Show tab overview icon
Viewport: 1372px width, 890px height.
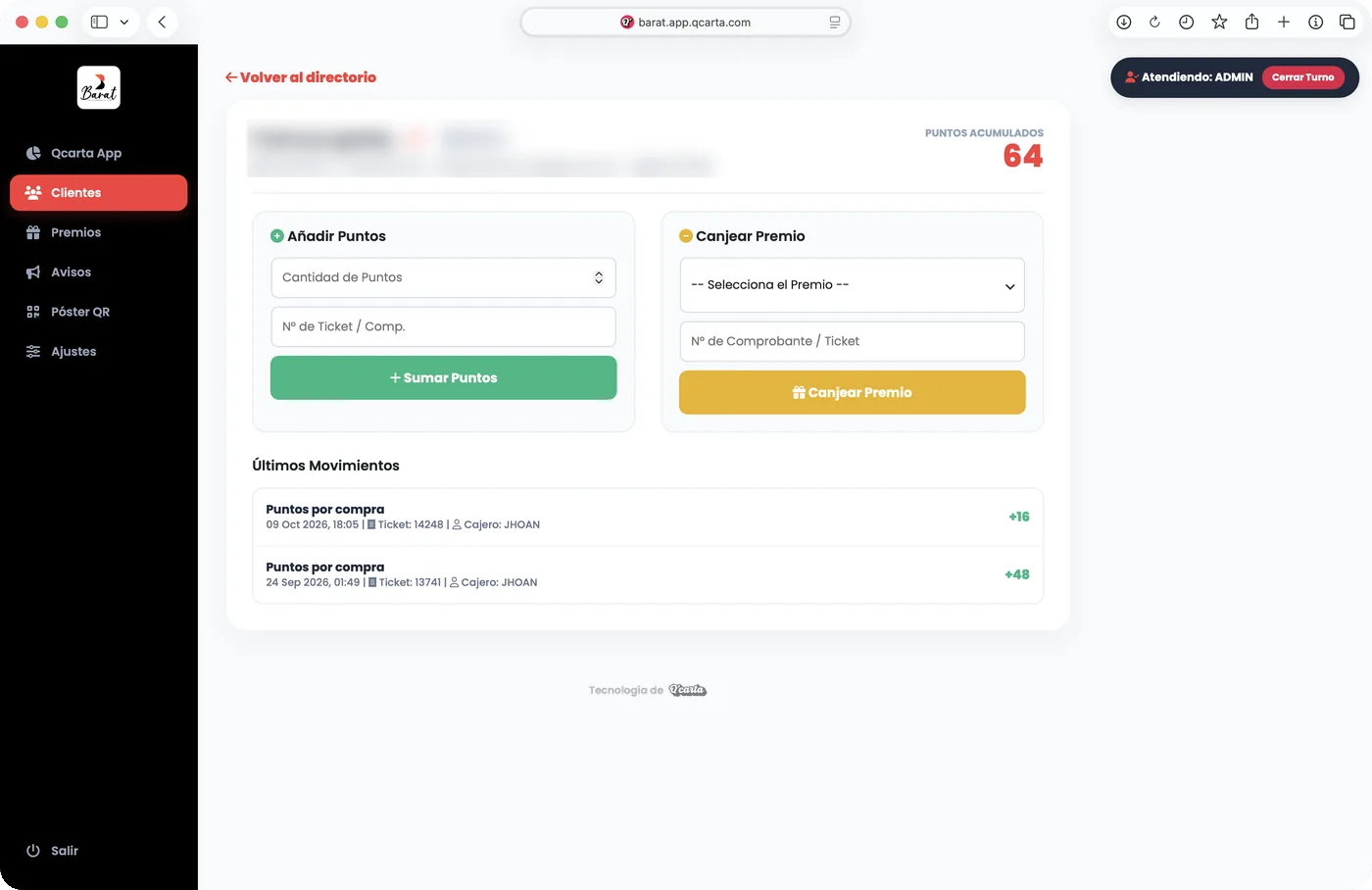coord(1347,22)
